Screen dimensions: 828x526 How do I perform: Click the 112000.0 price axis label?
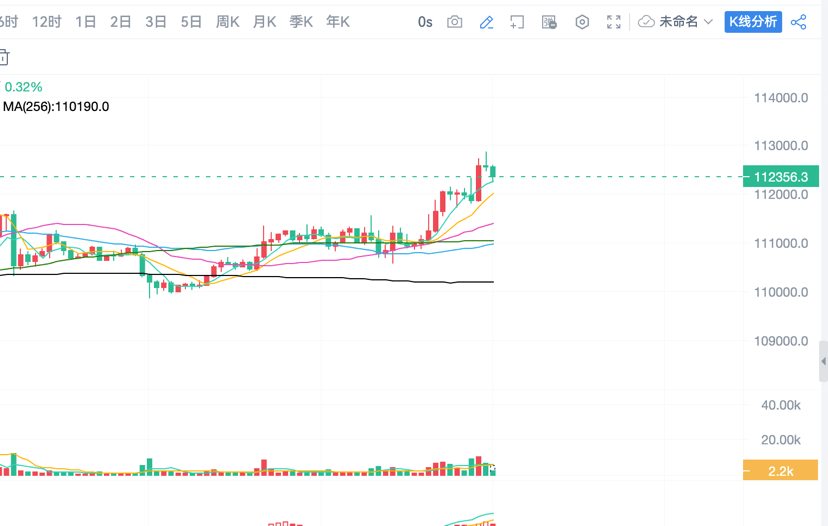coord(781,195)
